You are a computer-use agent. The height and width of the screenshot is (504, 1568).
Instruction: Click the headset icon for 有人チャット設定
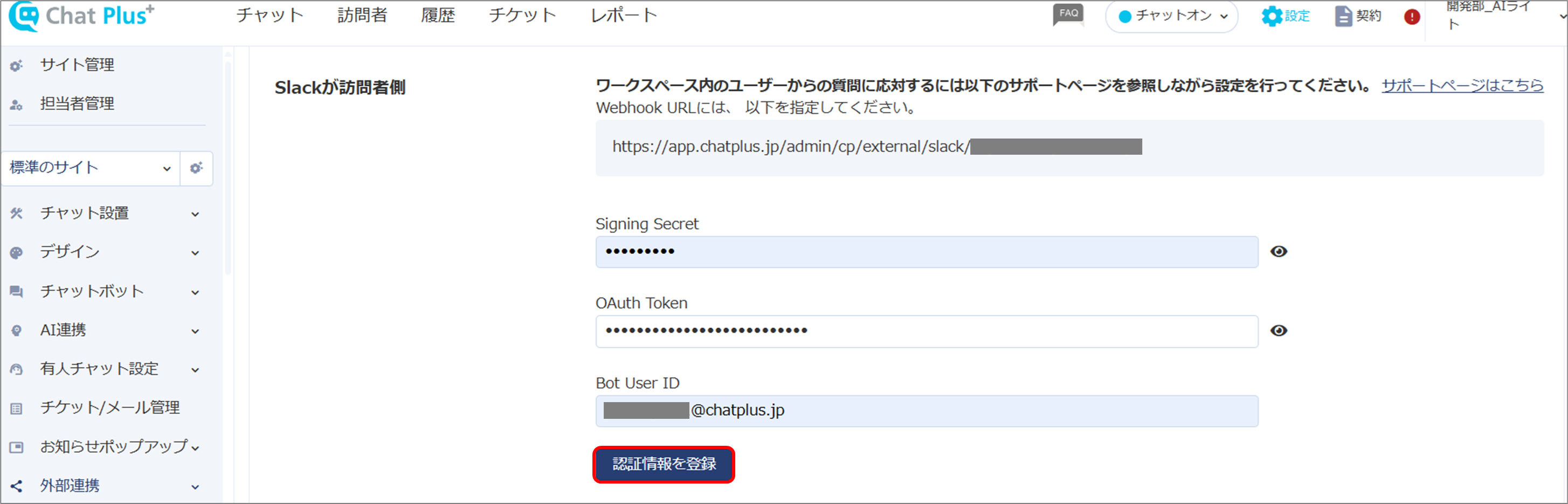click(16, 369)
